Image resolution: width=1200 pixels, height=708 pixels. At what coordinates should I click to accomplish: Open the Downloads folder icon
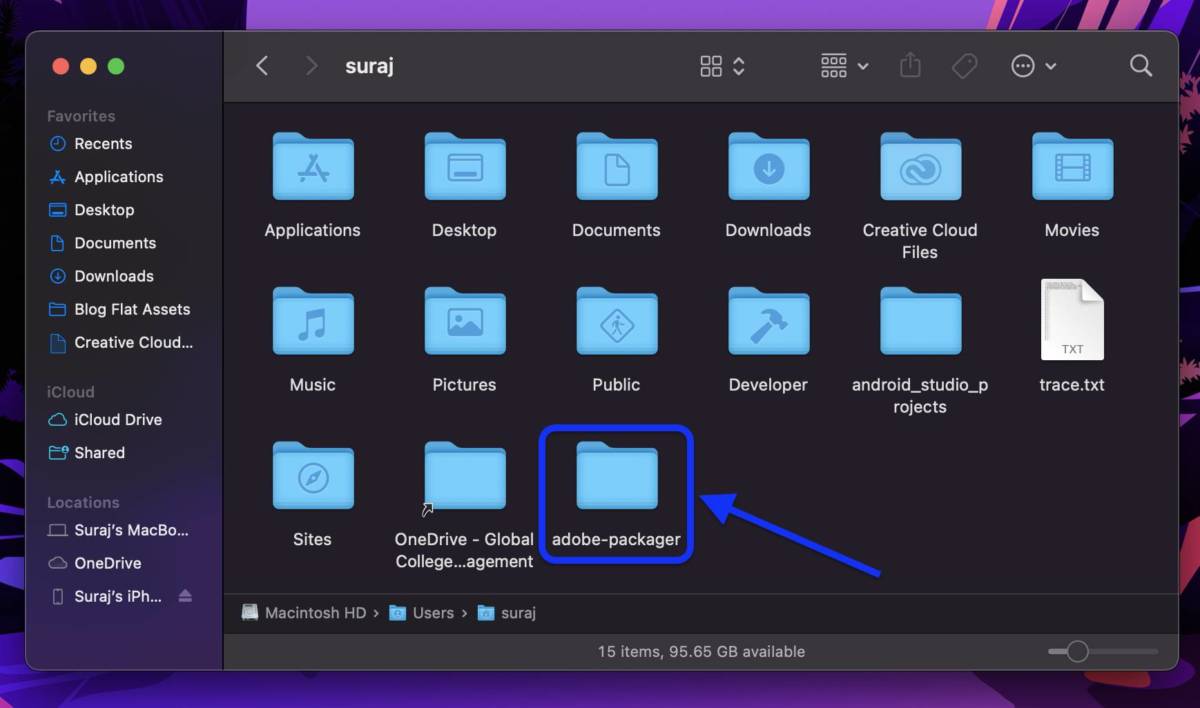click(x=768, y=166)
